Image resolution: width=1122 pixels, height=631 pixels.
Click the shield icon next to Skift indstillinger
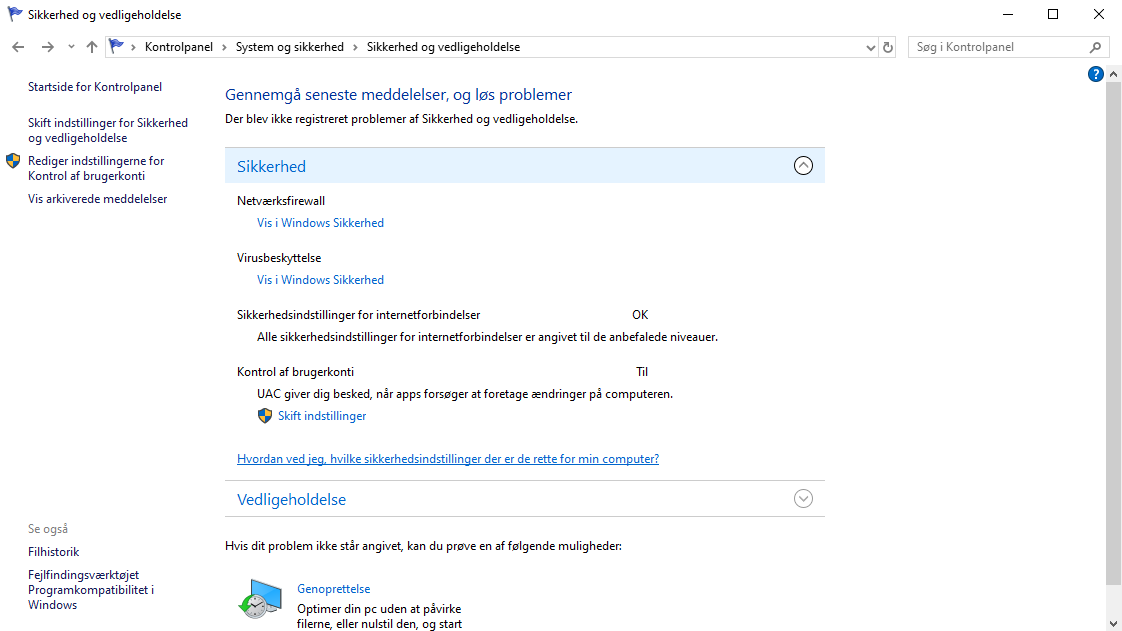[x=265, y=416]
